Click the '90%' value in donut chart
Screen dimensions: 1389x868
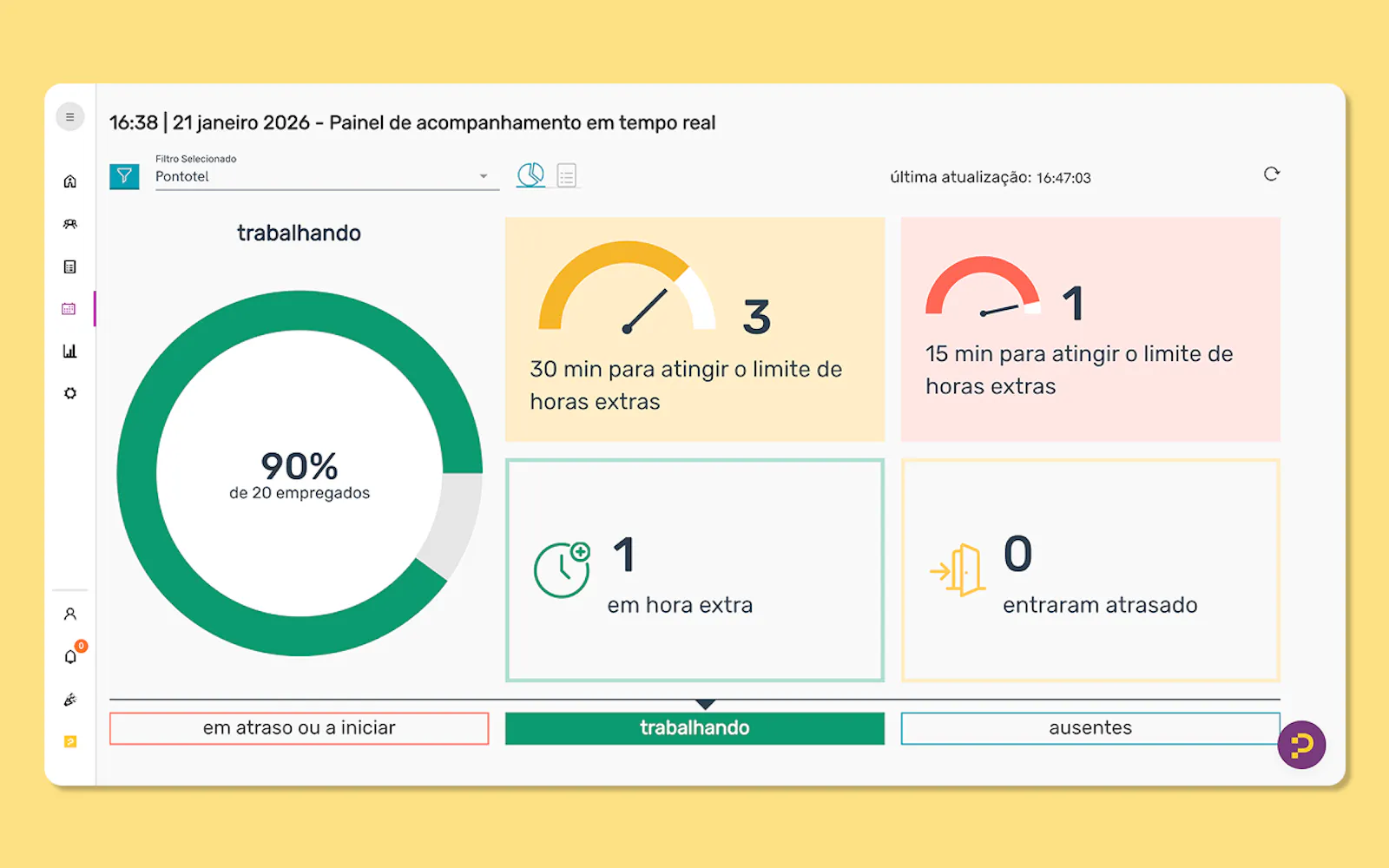[x=300, y=466]
